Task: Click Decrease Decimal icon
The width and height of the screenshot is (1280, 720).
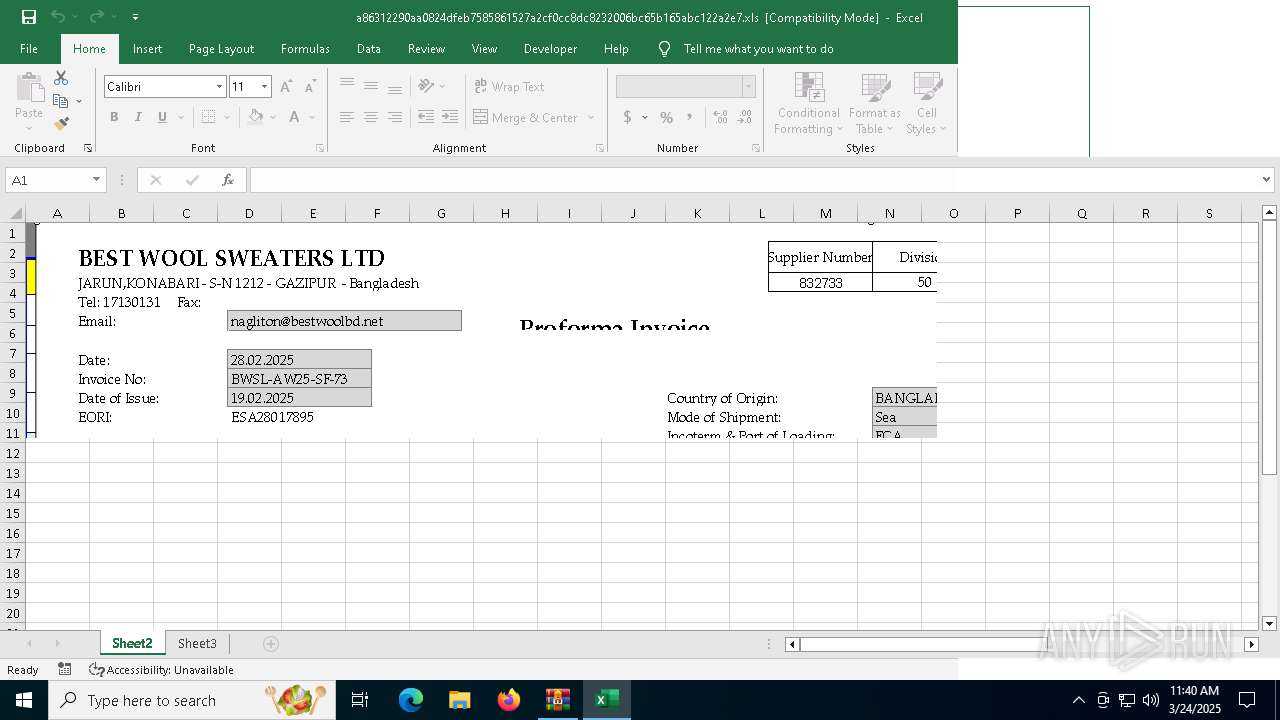Action: pos(745,117)
